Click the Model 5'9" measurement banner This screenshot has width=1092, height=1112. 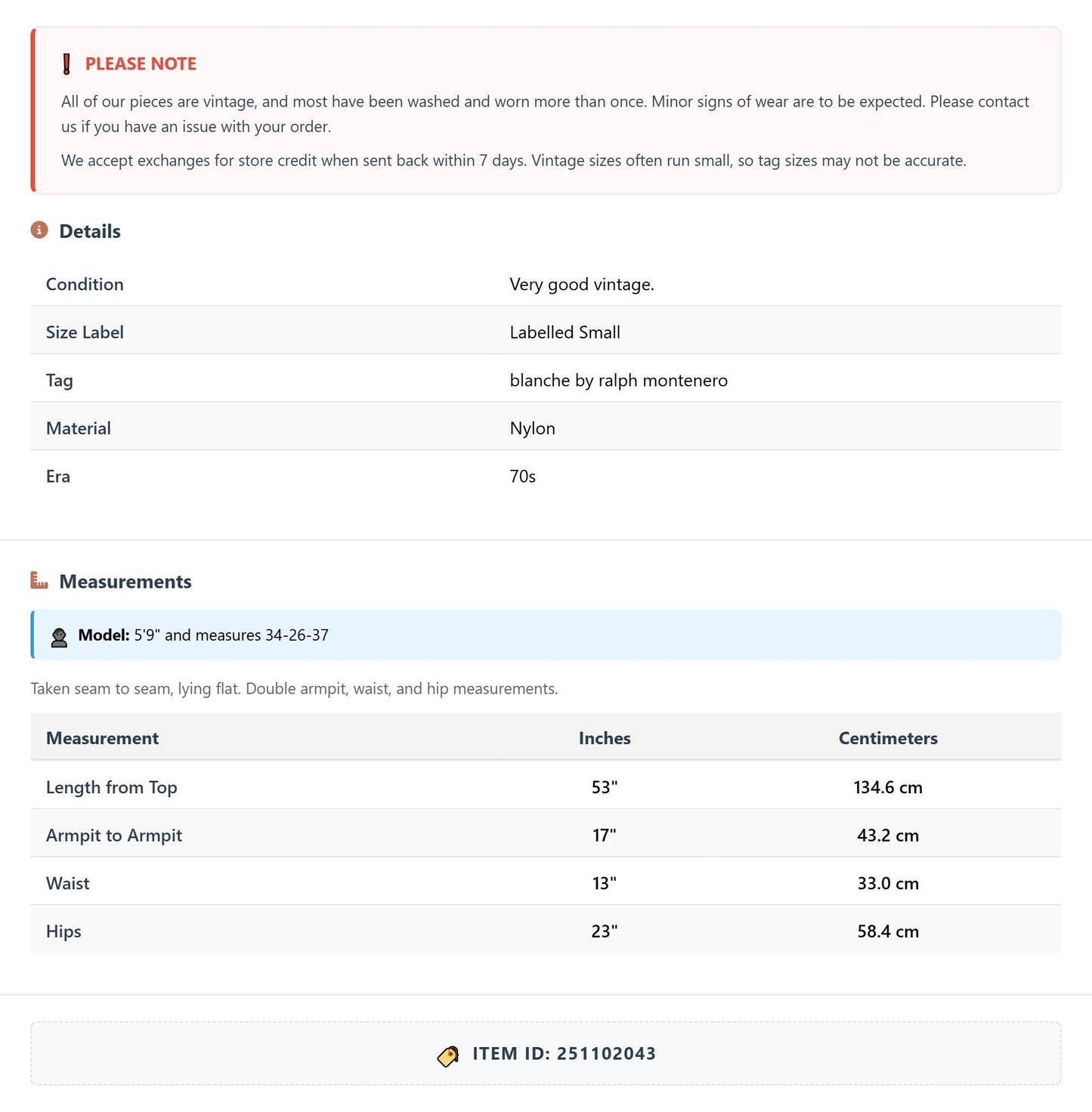(x=546, y=635)
